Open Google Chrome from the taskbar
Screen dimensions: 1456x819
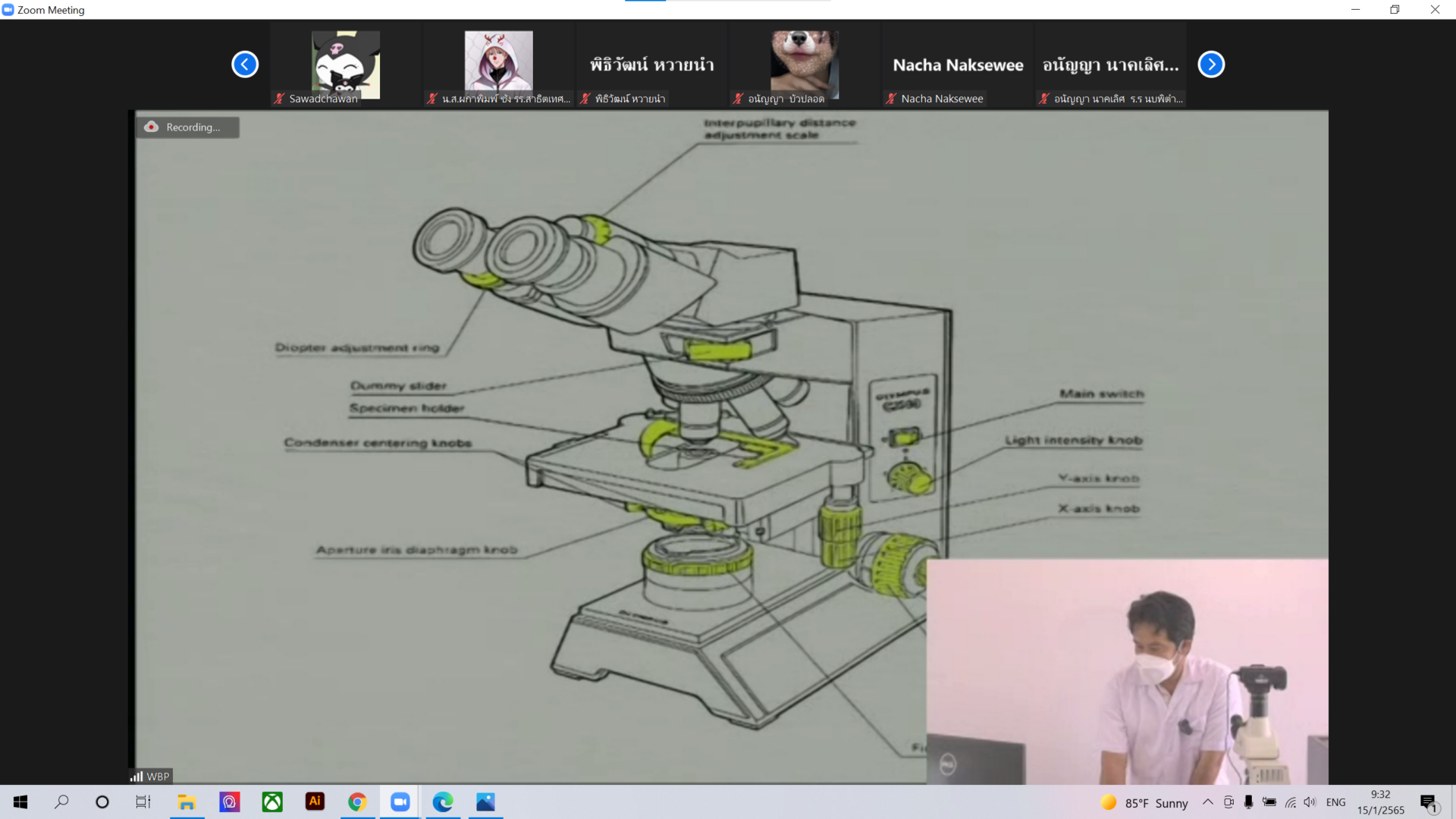[357, 802]
